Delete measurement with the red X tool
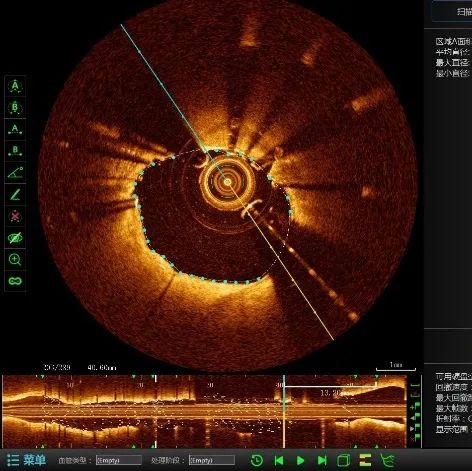Image resolution: width=472 pixels, height=471 pixels. (x=15, y=216)
